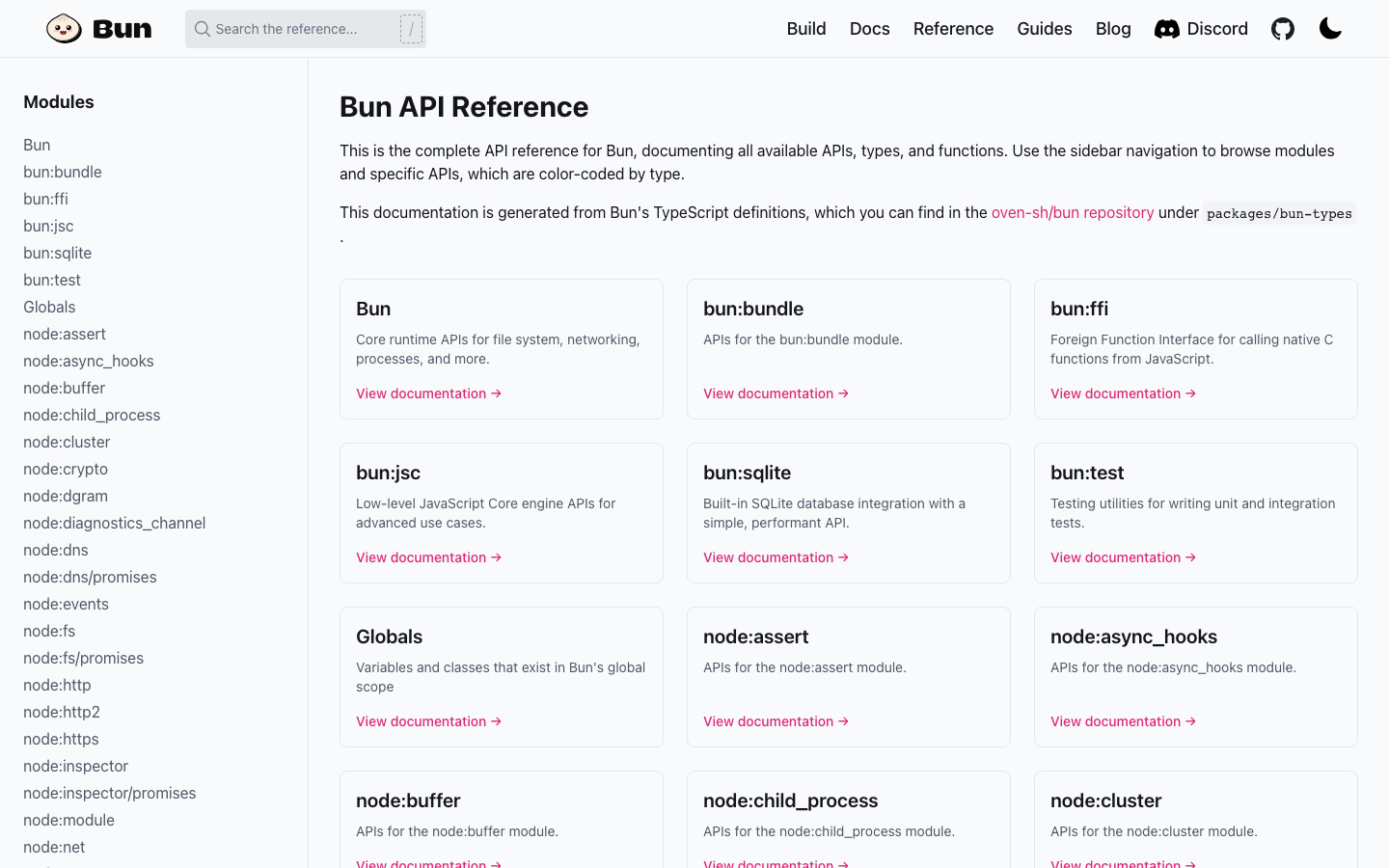Select node:http2 in the sidebar
Viewport: 1389px width, 868px height.
(62, 712)
